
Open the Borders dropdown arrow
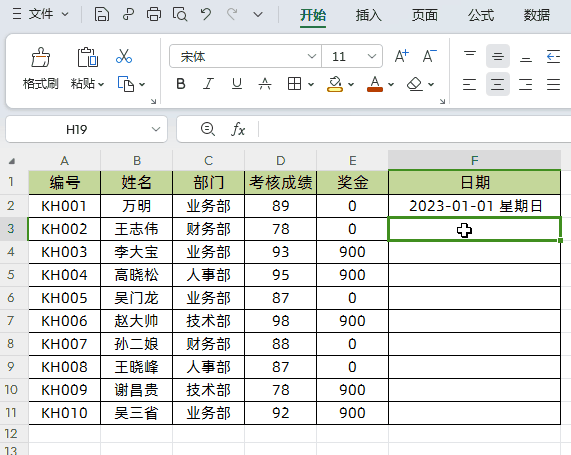[311, 85]
